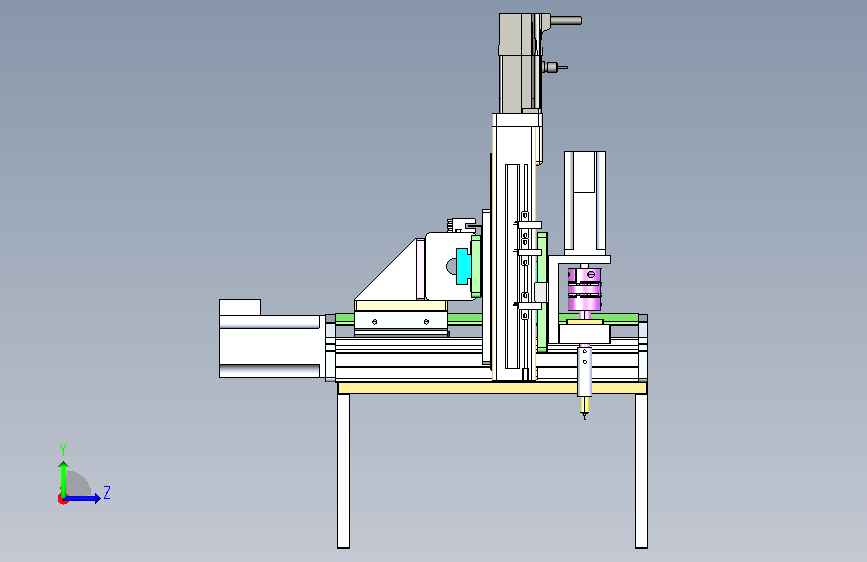
Task: Select the stepper motor above the pink coupling
Action: coord(584,203)
